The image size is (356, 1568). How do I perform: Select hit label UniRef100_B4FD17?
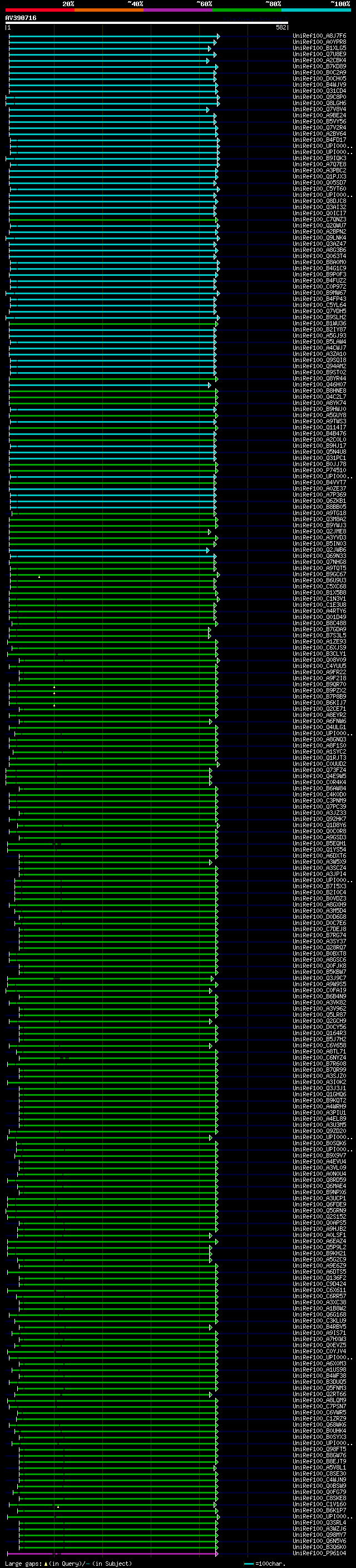pos(319,140)
